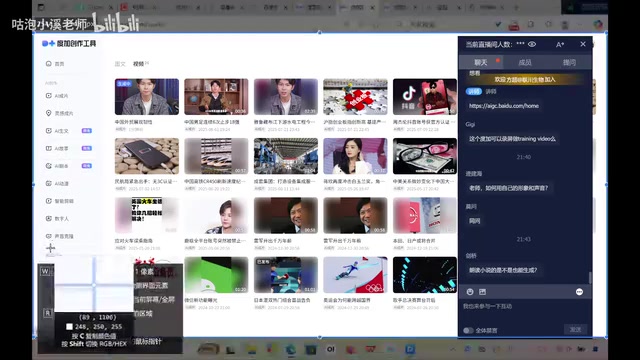Open the Honda Nissan merger video thumbnail
640x360 pixels.
(x=424, y=216)
